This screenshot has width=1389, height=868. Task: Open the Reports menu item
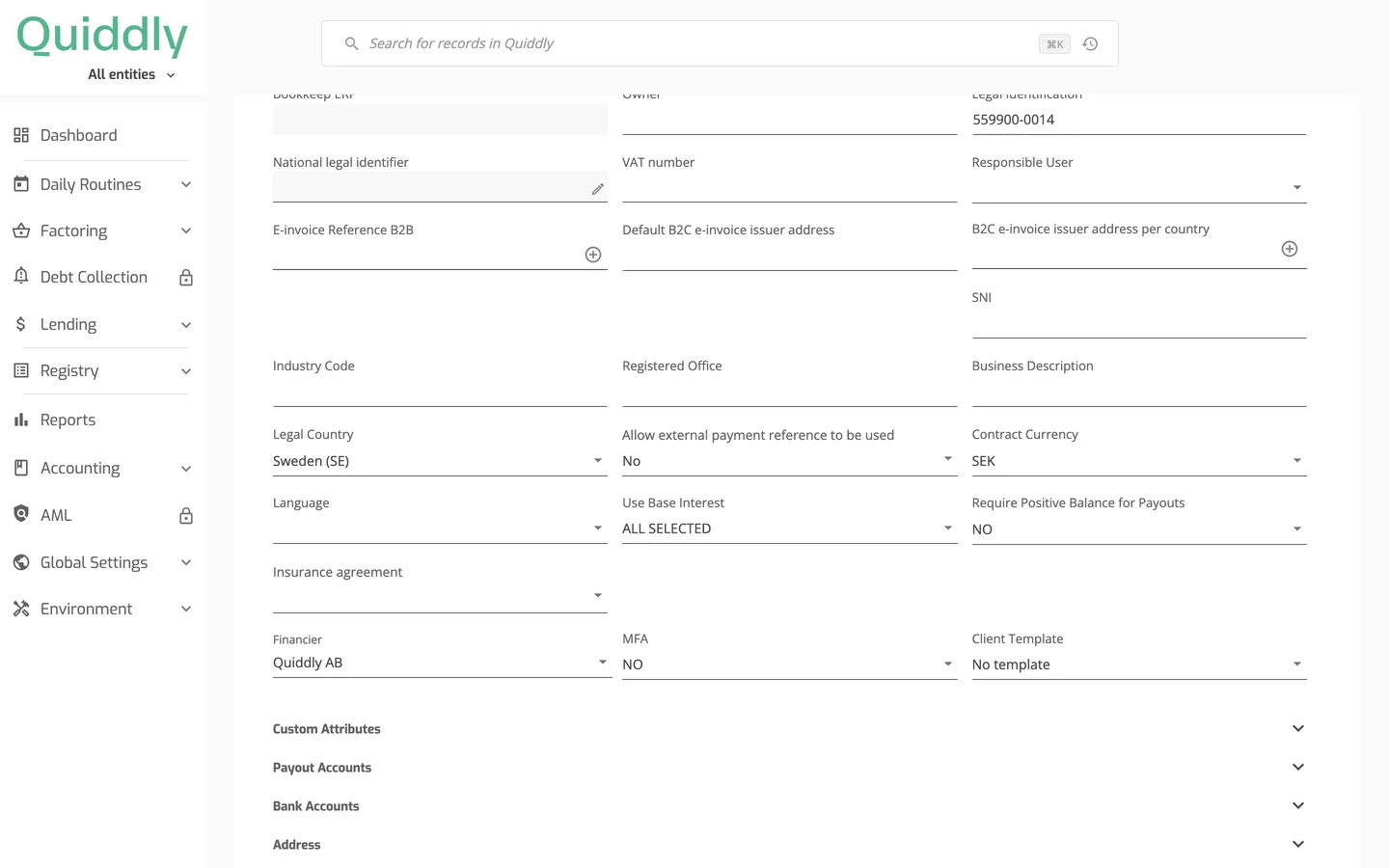pyautogui.click(x=103, y=420)
